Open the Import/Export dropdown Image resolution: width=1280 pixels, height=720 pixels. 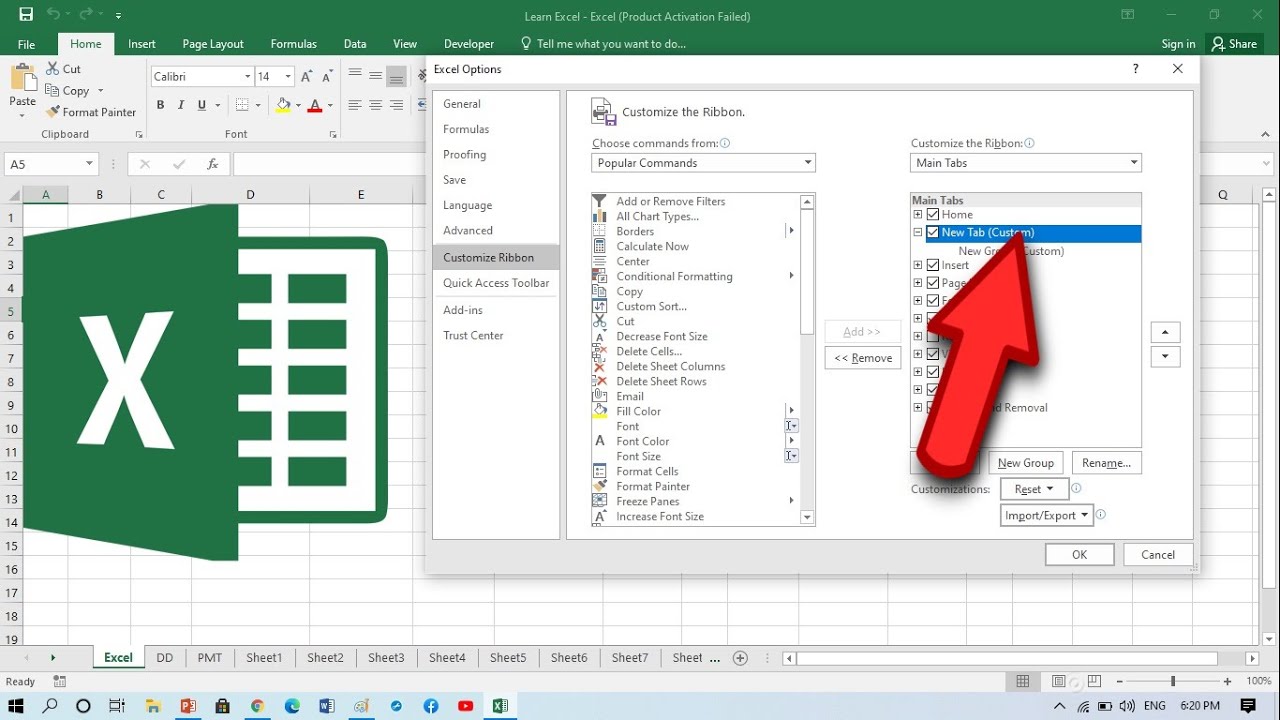(1045, 515)
